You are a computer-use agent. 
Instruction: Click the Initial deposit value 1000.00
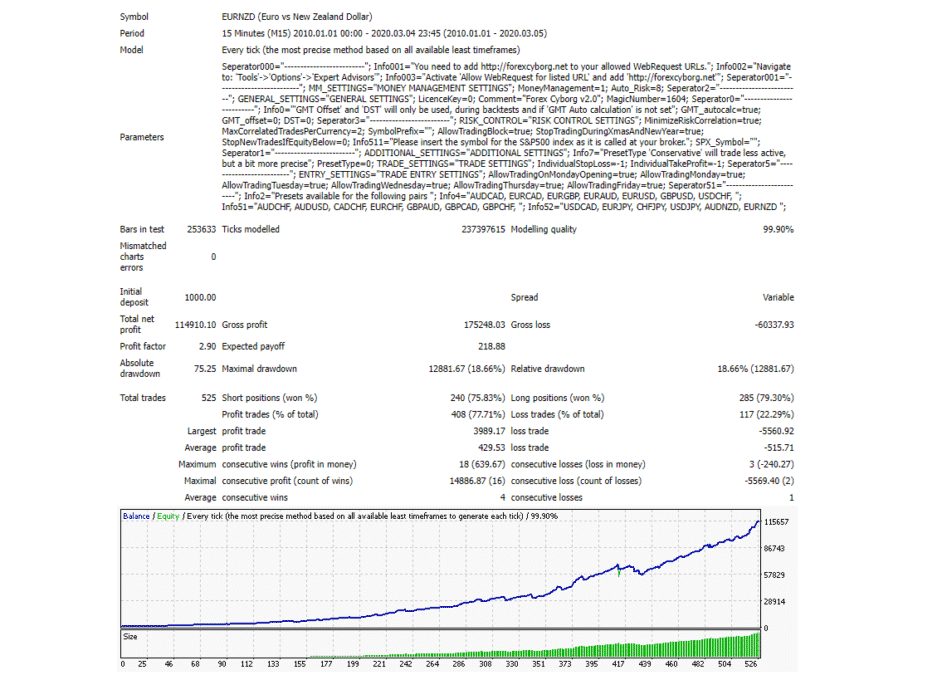click(200, 297)
